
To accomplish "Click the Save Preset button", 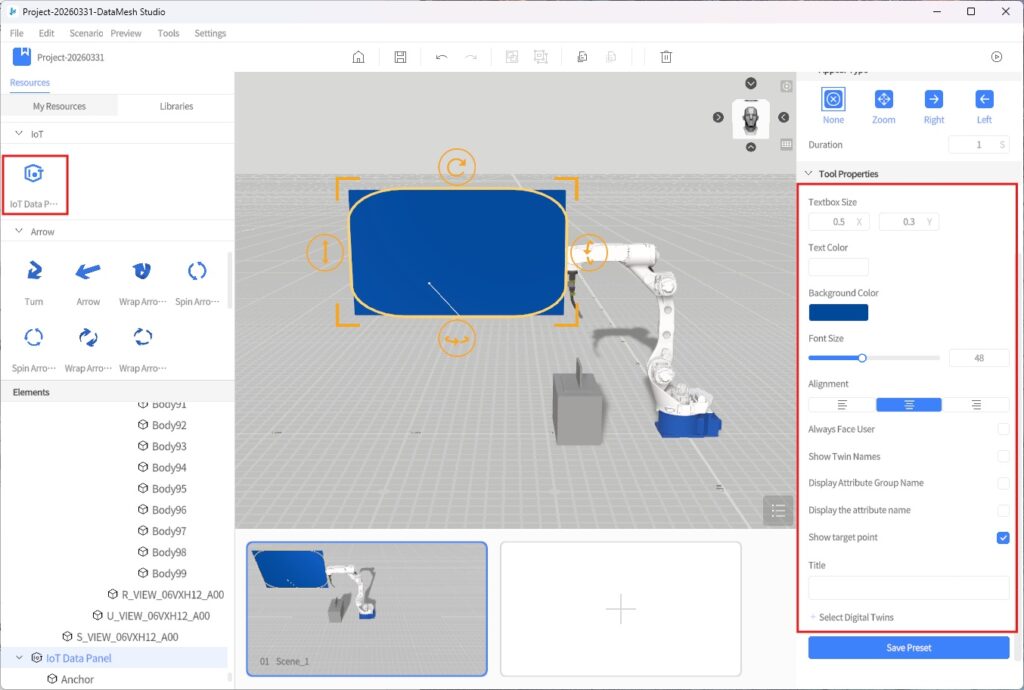I will [x=908, y=648].
